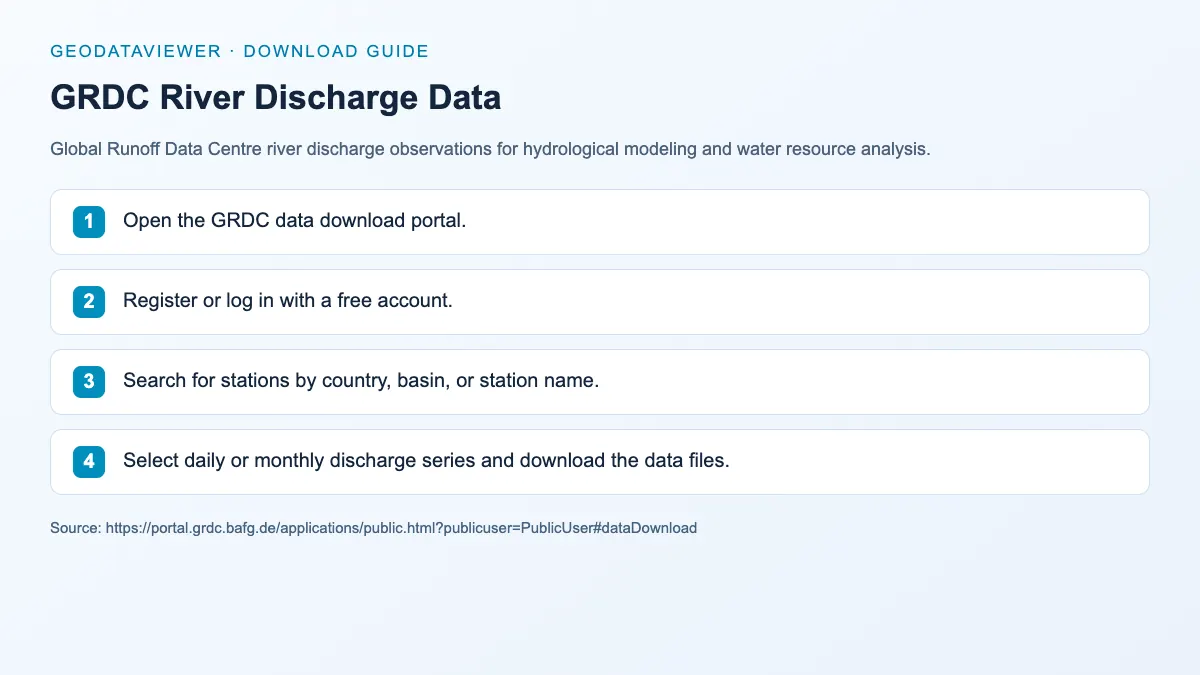The height and width of the screenshot is (675, 1200).
Task: Click the 'GEODATAVIEWER · DOWNLOAD GUIDE' label
Action: click(239, 51)
